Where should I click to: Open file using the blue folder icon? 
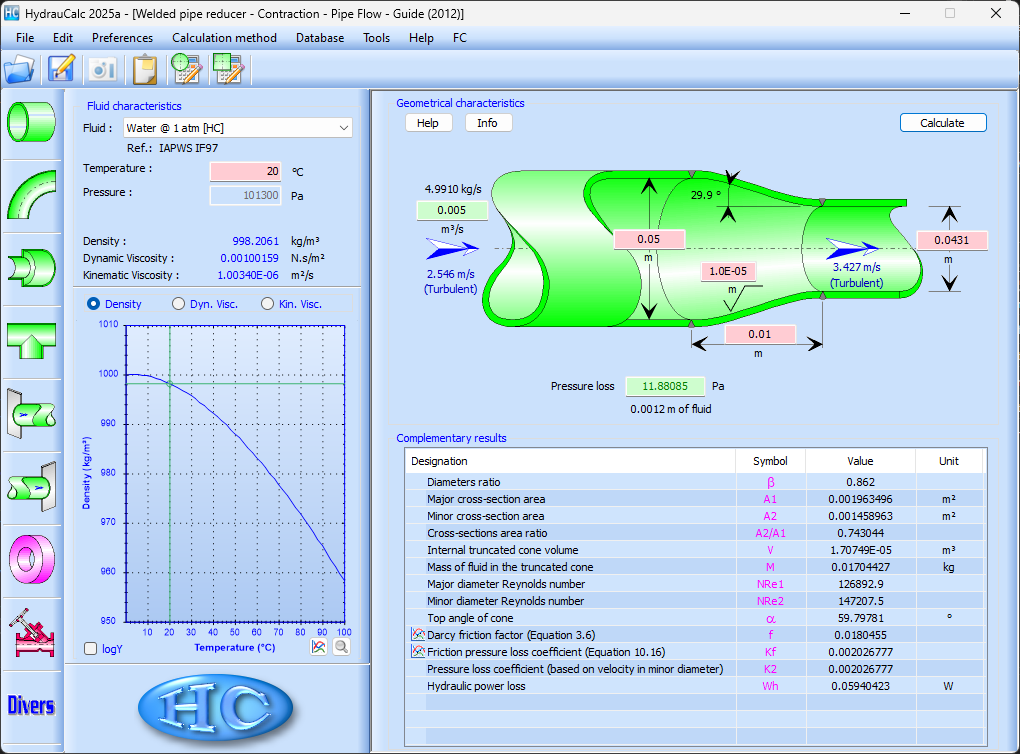point(20,69)
